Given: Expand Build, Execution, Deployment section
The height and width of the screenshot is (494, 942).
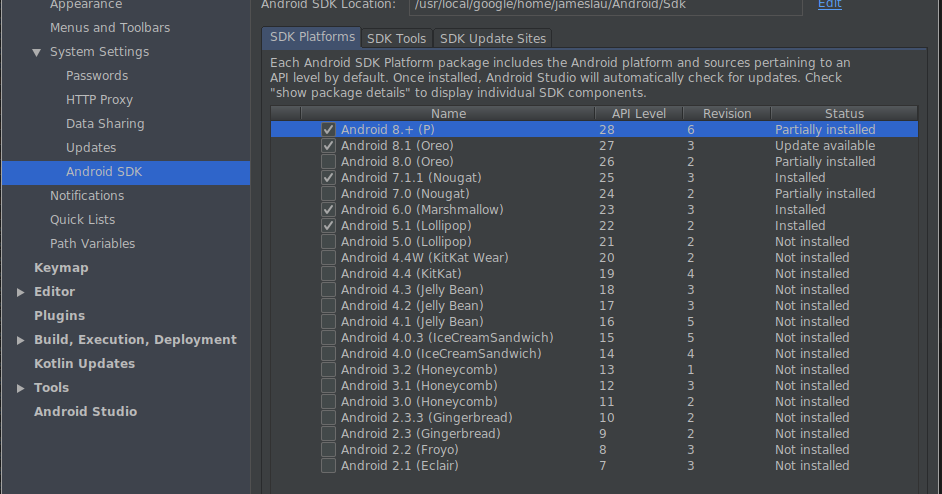Looking at the screenshot, I should [21, 340].
